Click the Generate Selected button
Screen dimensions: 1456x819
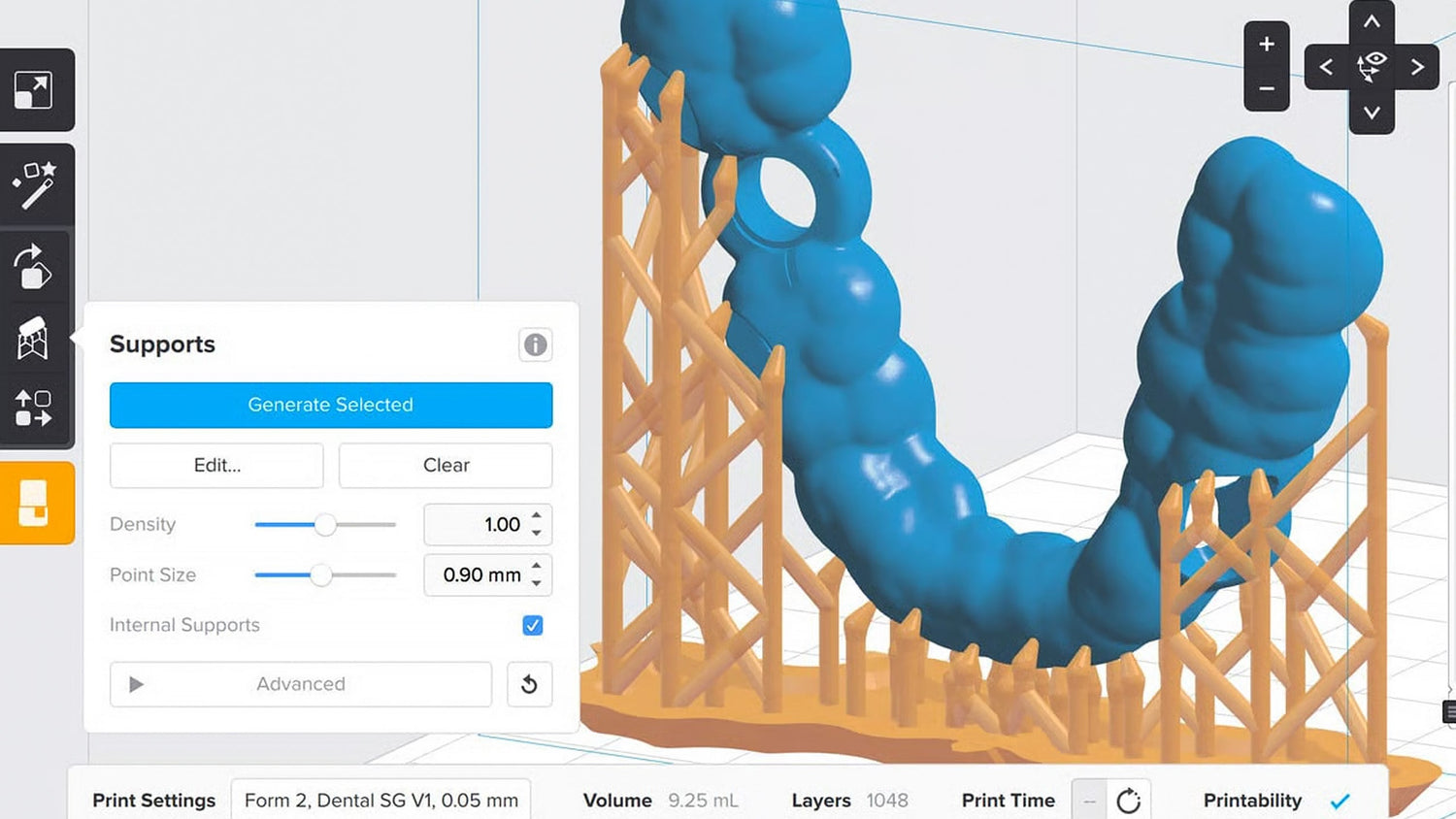pyautogui.click(x=330, y=405)
